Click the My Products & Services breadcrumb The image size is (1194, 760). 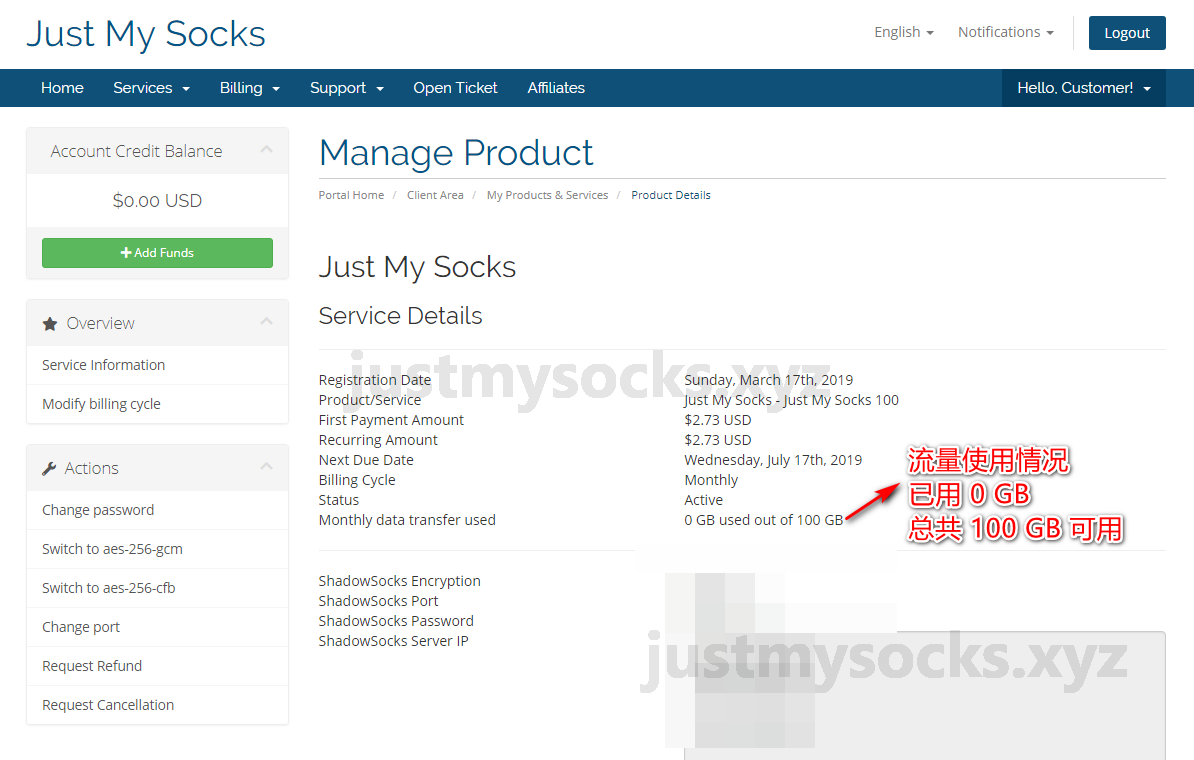click(x=548, y=195)
